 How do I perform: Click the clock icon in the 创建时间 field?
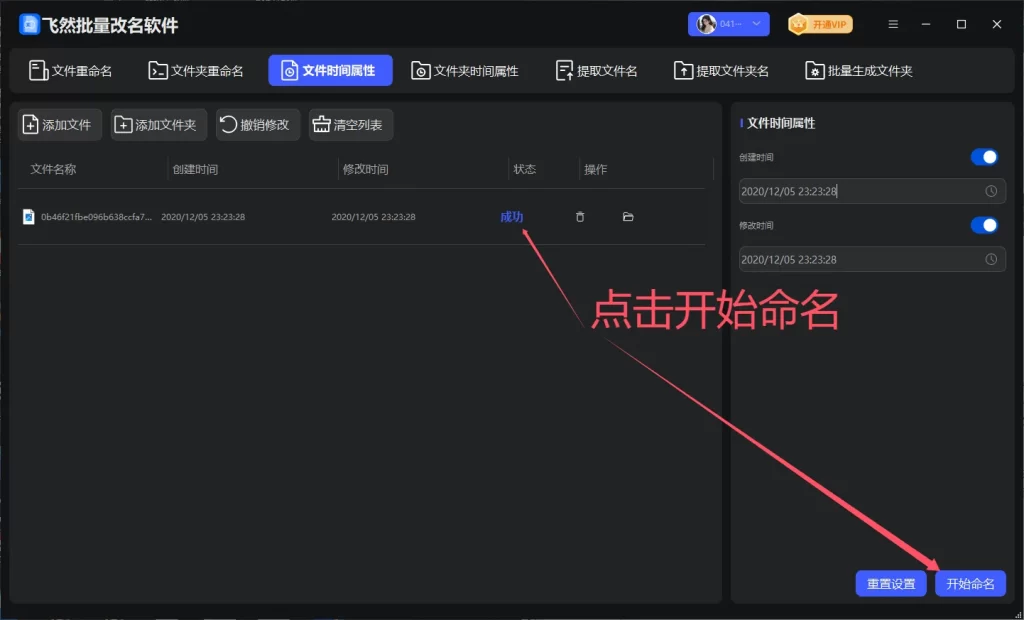pyautogui.click(x=991, y=191)
